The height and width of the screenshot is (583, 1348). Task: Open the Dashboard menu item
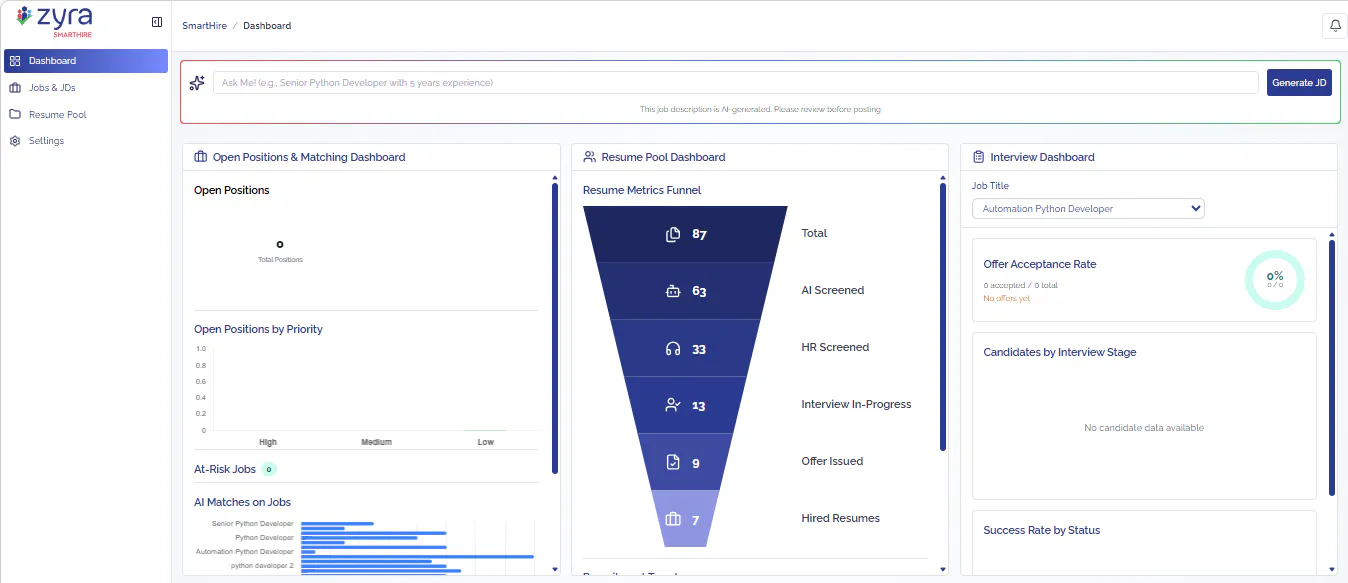coord(86,61)
